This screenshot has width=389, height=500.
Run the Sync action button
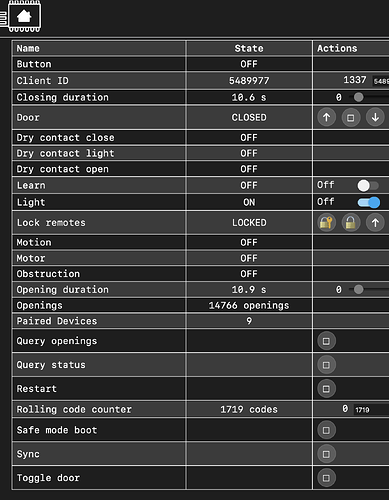326,454
